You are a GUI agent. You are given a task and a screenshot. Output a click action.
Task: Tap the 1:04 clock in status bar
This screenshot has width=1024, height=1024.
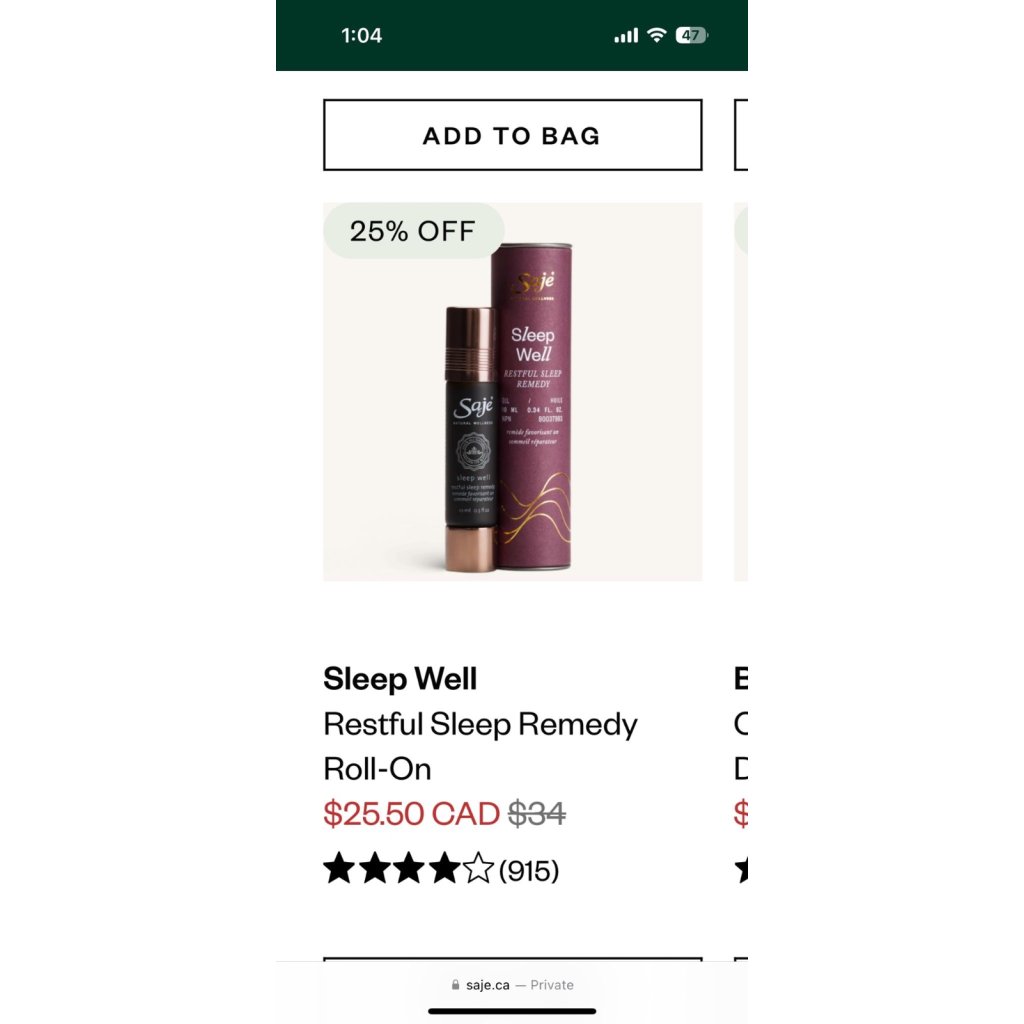(361, 35)
